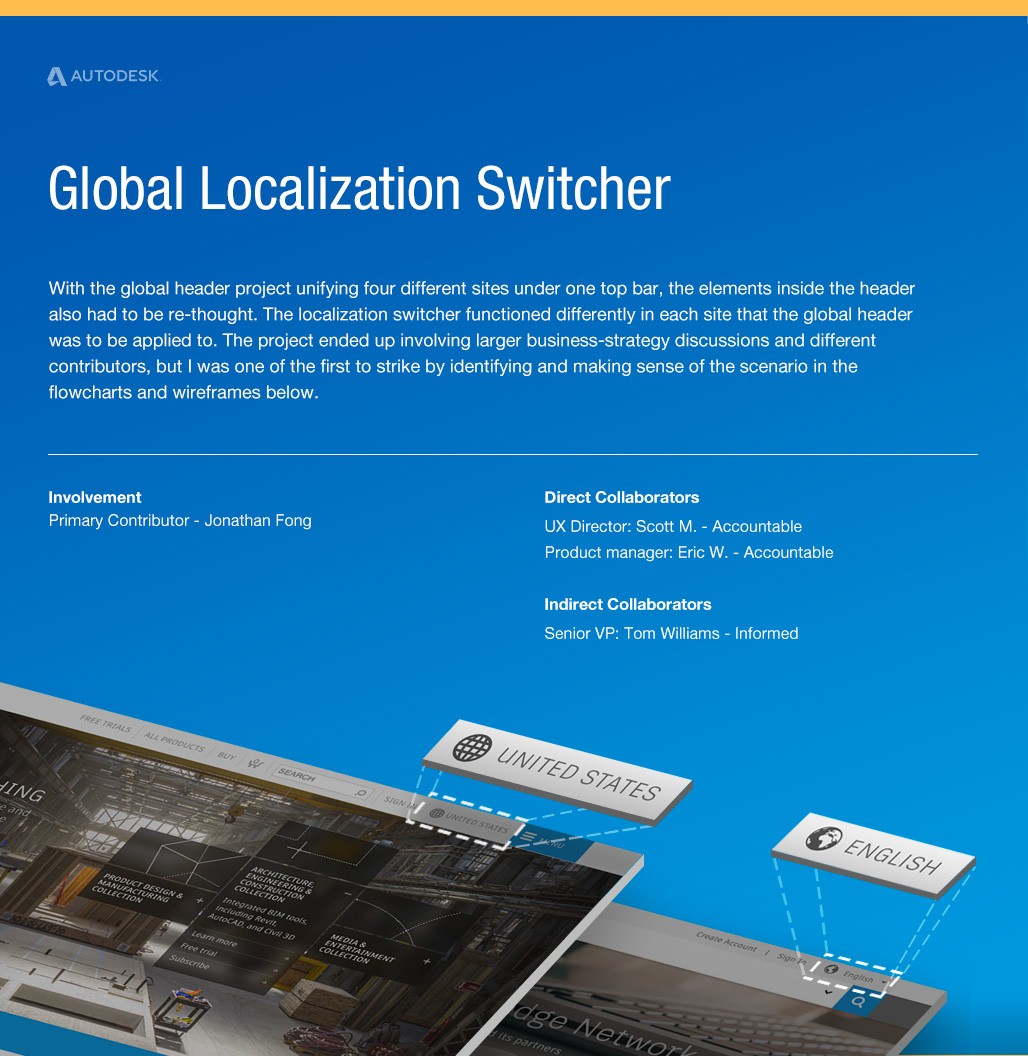
Task: Click inside the SEARCH input field
Action: tap(322, 783)
